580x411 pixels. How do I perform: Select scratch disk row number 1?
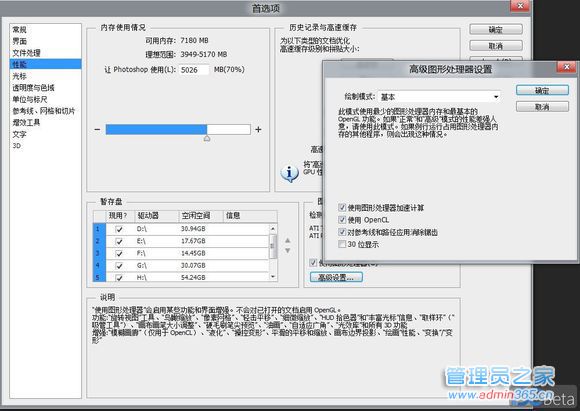pyautogui.click(x=99, y=229)
